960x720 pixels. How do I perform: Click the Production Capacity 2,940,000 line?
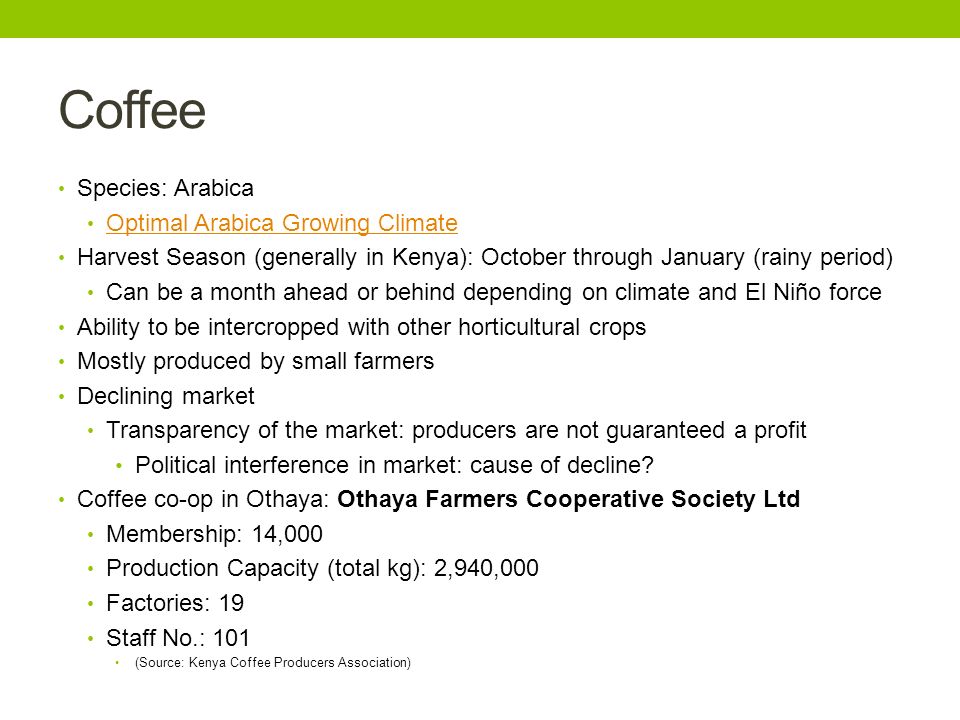tap(322, 569)
